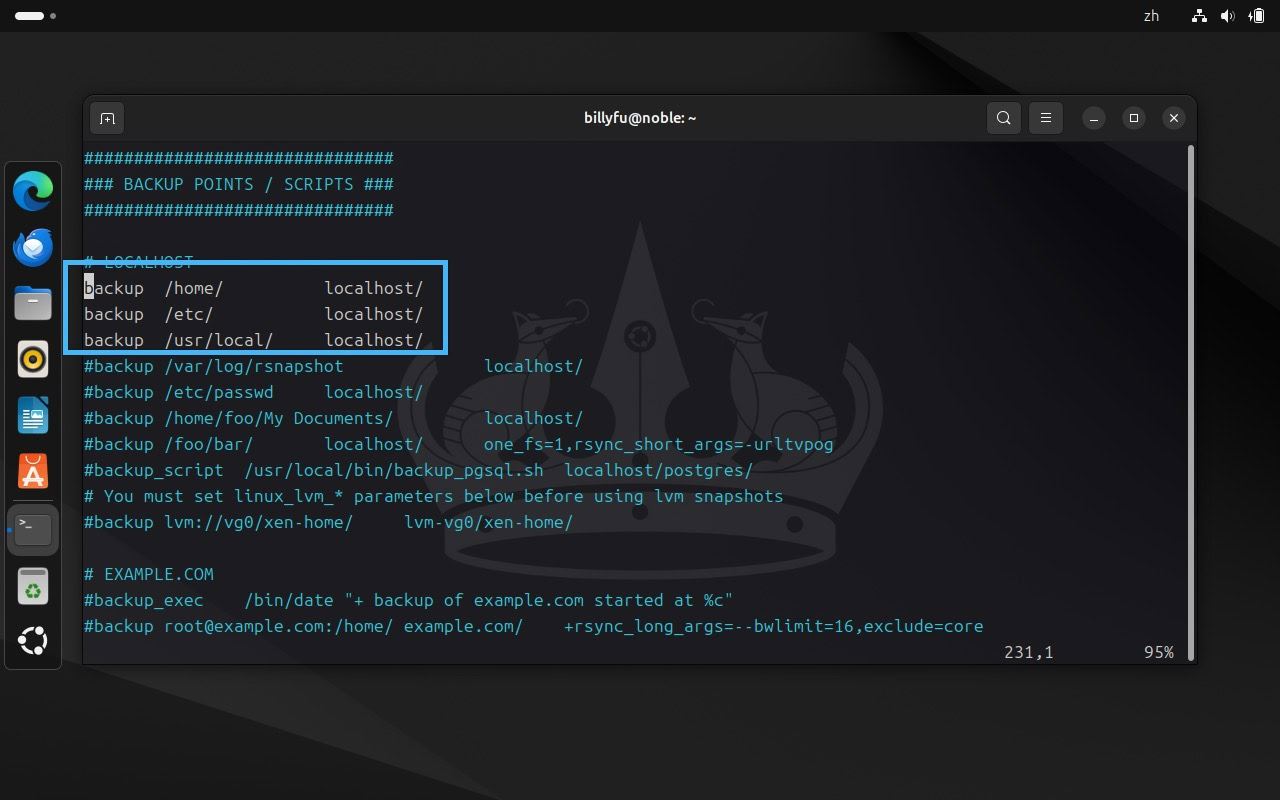Open the terminal hamburger menu
This screenshot has width=1280, height=800.
(1046, 118)
